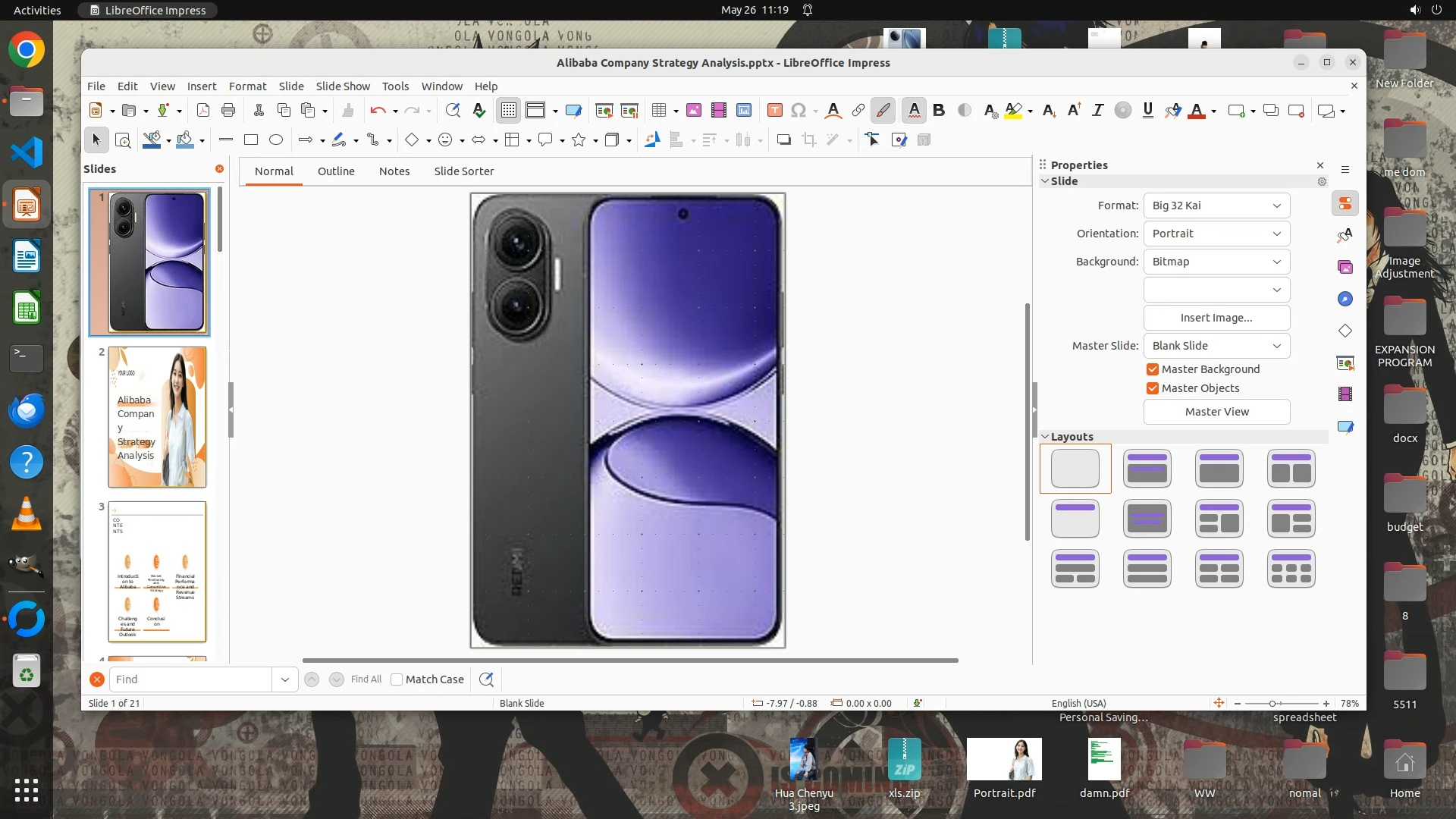Viewport: 1456px width, 819px height.
Task: Select the Ellipse shape tool
Action: coord(276,140)
